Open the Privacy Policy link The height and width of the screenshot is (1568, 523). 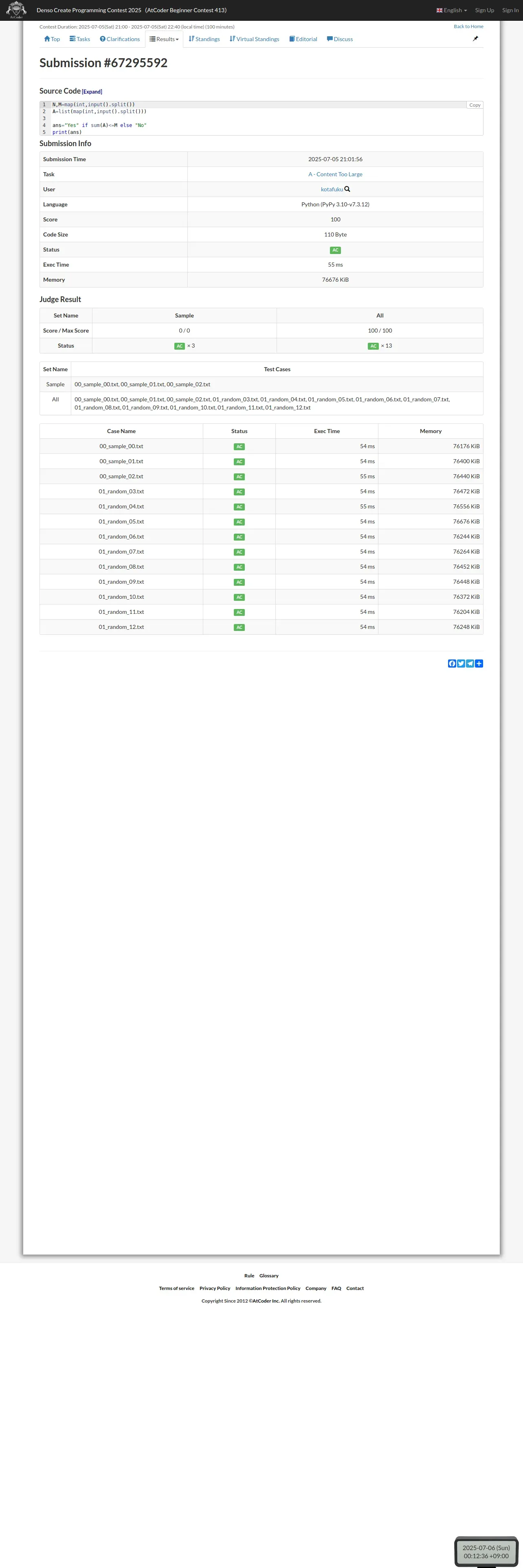215,1288
